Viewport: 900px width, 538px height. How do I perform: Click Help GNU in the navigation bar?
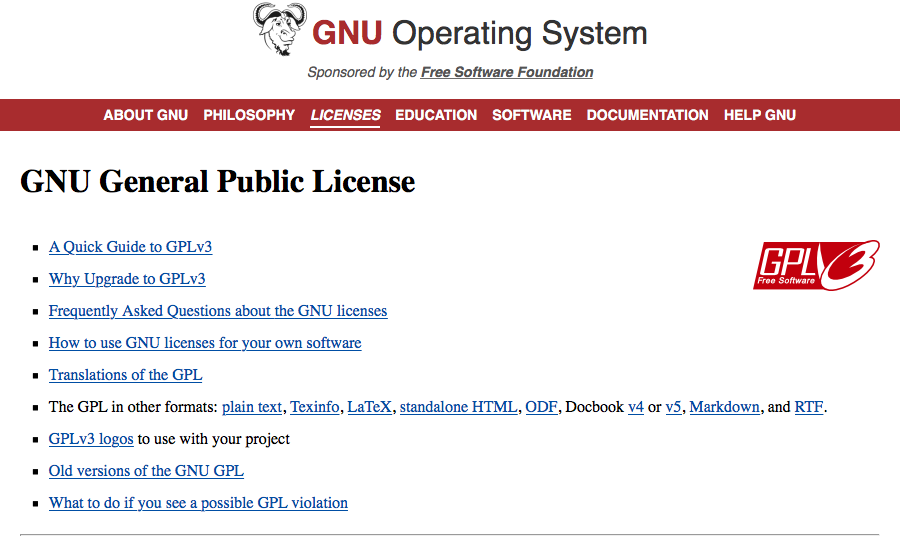click(x=759, y=115)
